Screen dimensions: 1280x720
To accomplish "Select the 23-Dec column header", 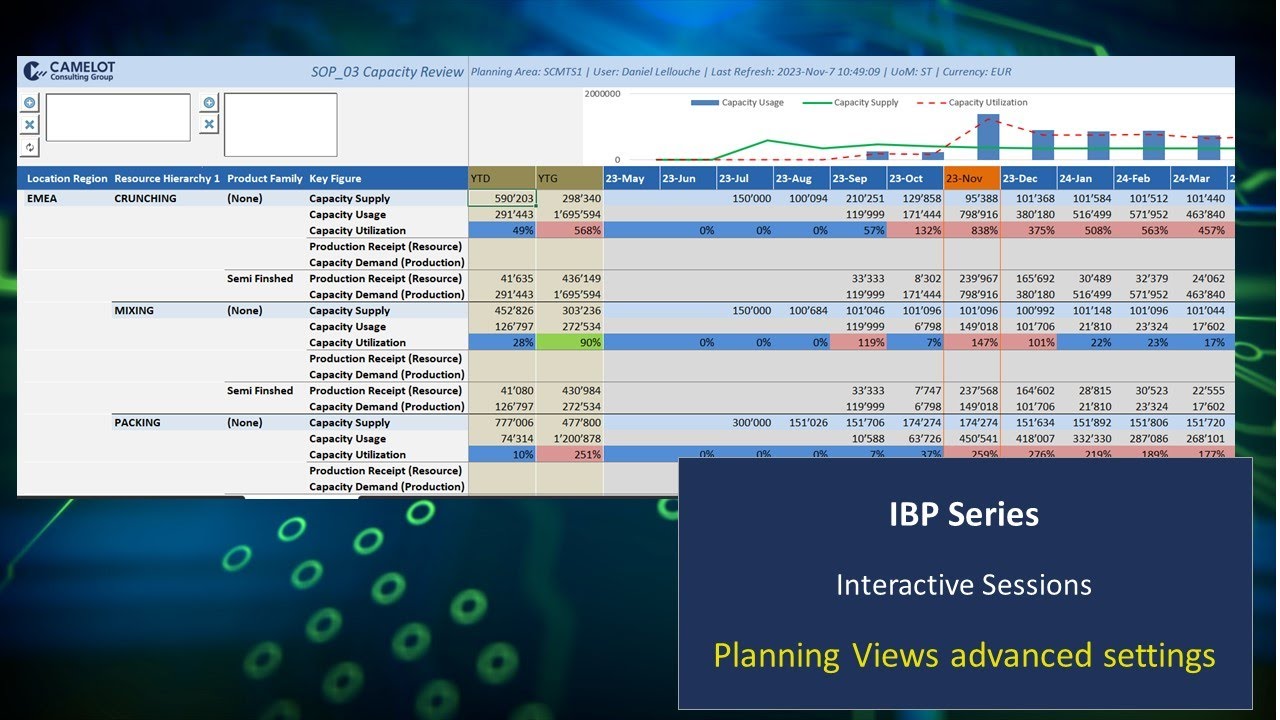I will click(1029, 179).
